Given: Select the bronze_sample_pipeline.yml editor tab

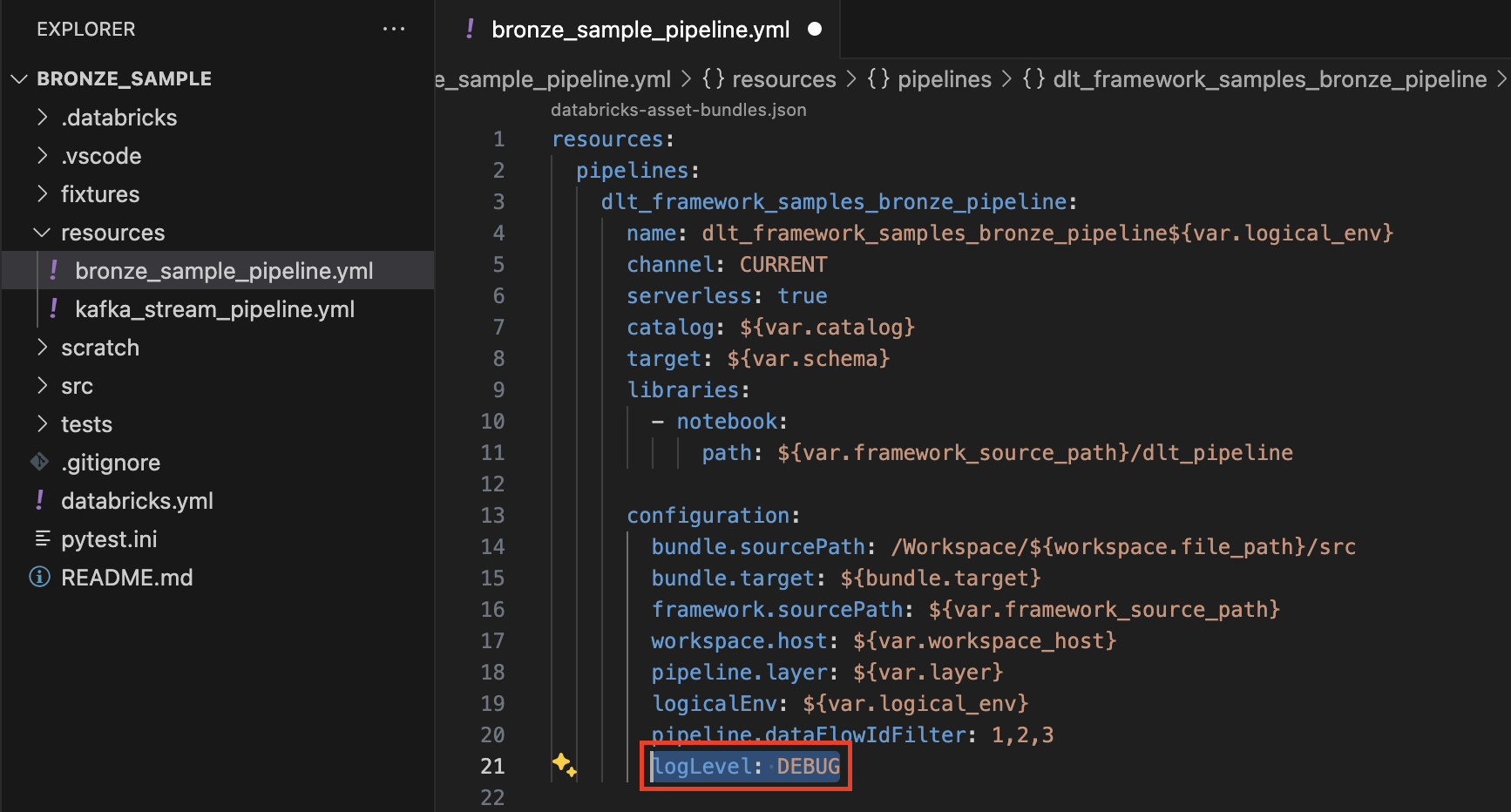Looking at the screenshot, I should pyautogui.click(x=640, y=29).
